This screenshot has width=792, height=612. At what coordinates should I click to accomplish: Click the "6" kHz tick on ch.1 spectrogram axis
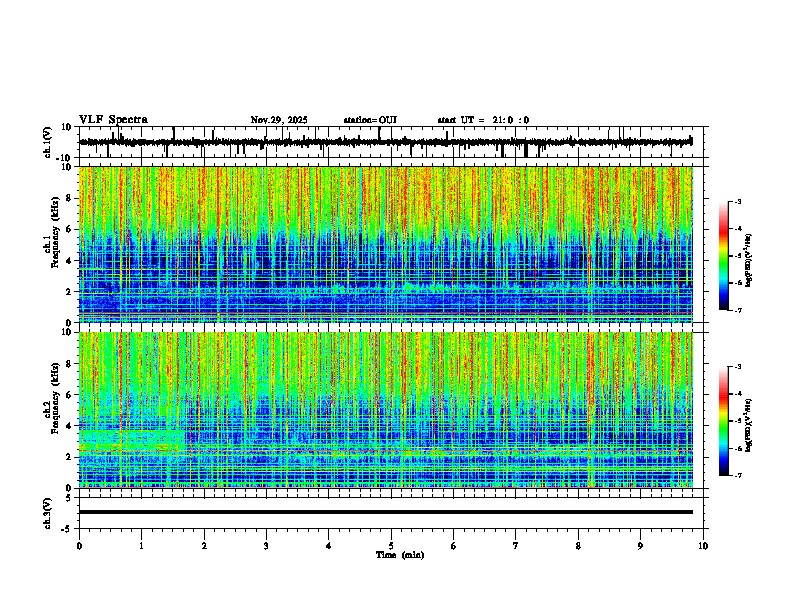[70, 230]
